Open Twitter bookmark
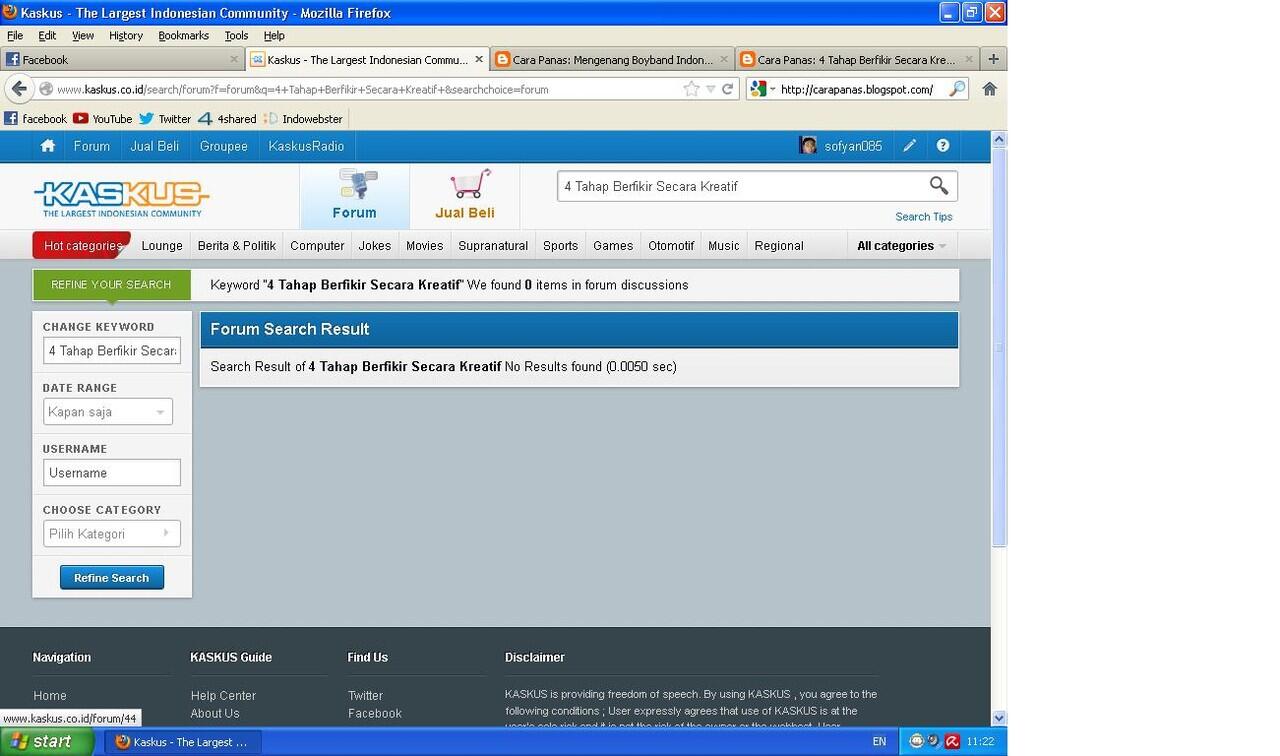The width and height of the screenshot is (1280, 756). point(165,119)
